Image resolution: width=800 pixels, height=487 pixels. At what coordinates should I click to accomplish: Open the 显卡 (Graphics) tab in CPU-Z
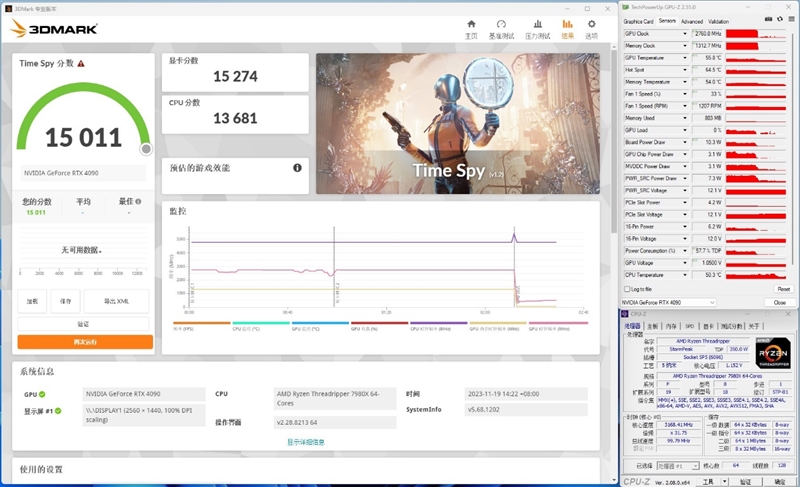pos(708,326)
